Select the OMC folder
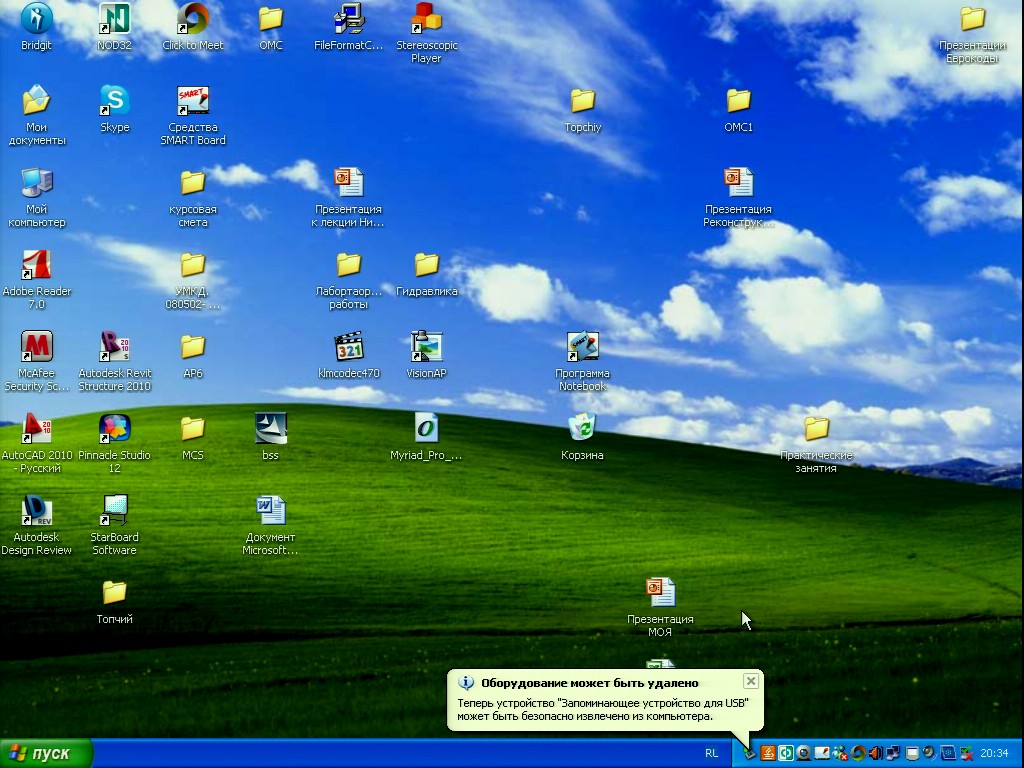Image resolution: width=1024 pixels, height=768 pixels. click(x=270, y=26)
